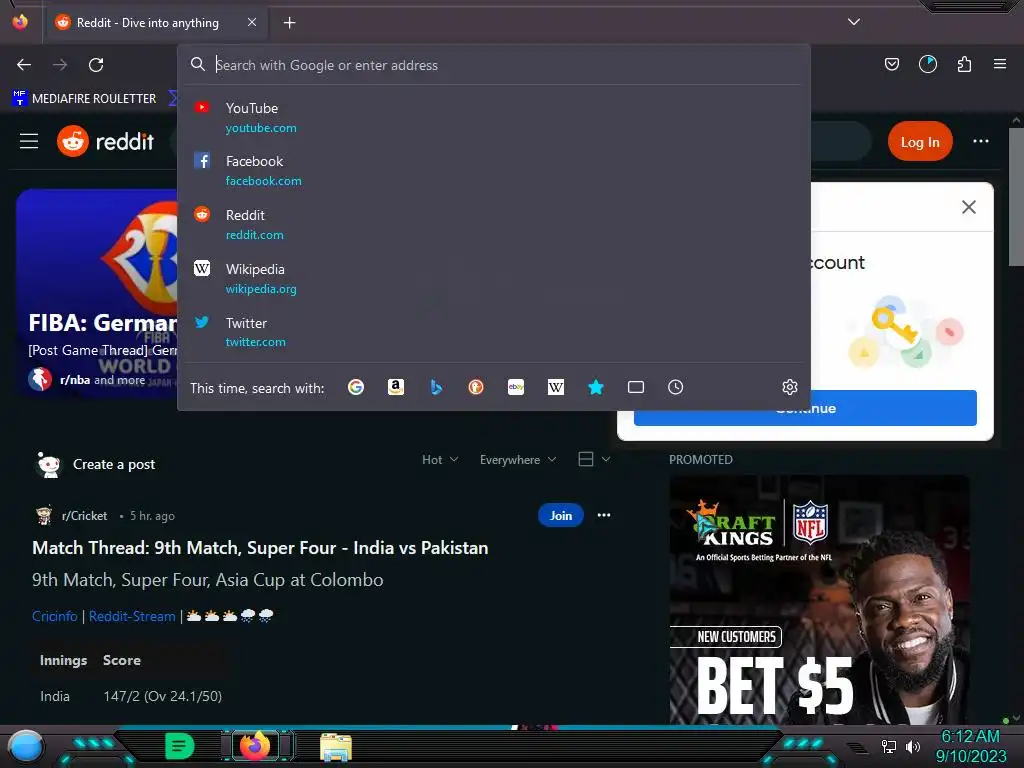Open Reddit three-dot options beside Log In
1024x768 pixels.
(981, 141)
